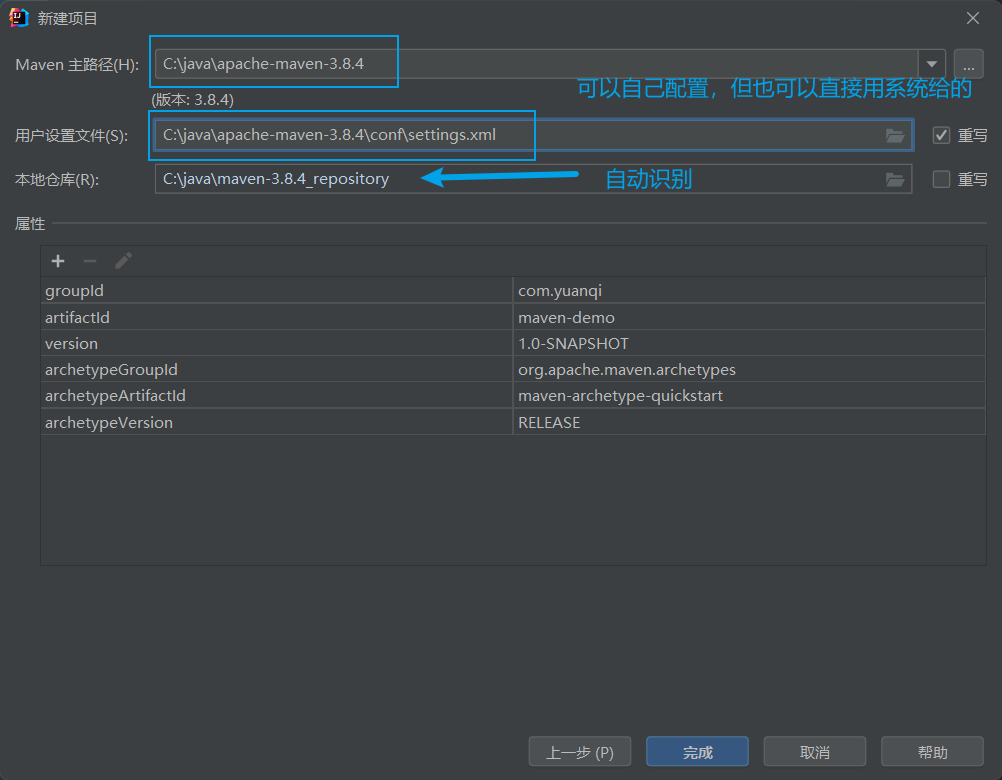Click the 属性 section label

pos(30,224)
